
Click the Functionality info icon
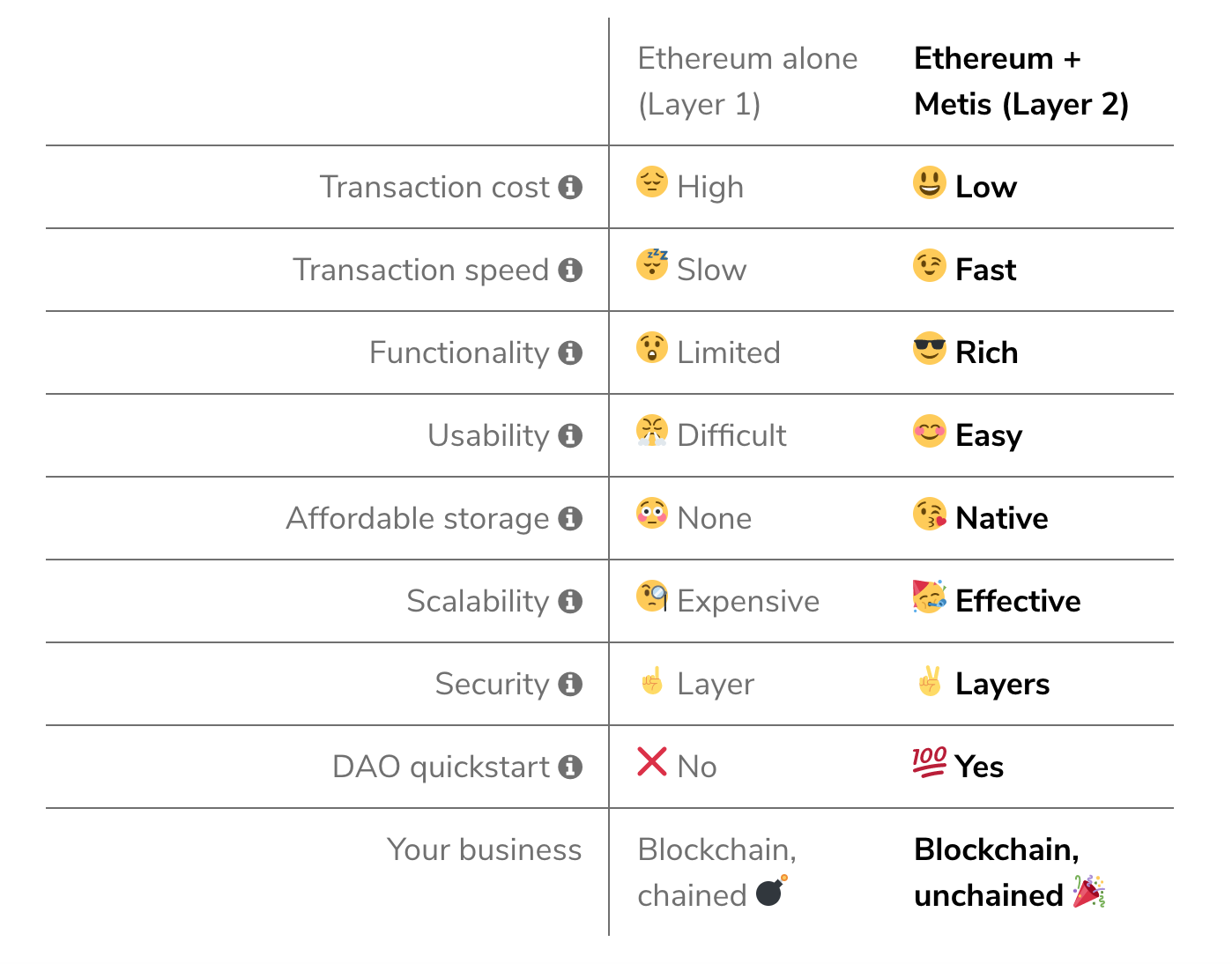pos(570,352)
